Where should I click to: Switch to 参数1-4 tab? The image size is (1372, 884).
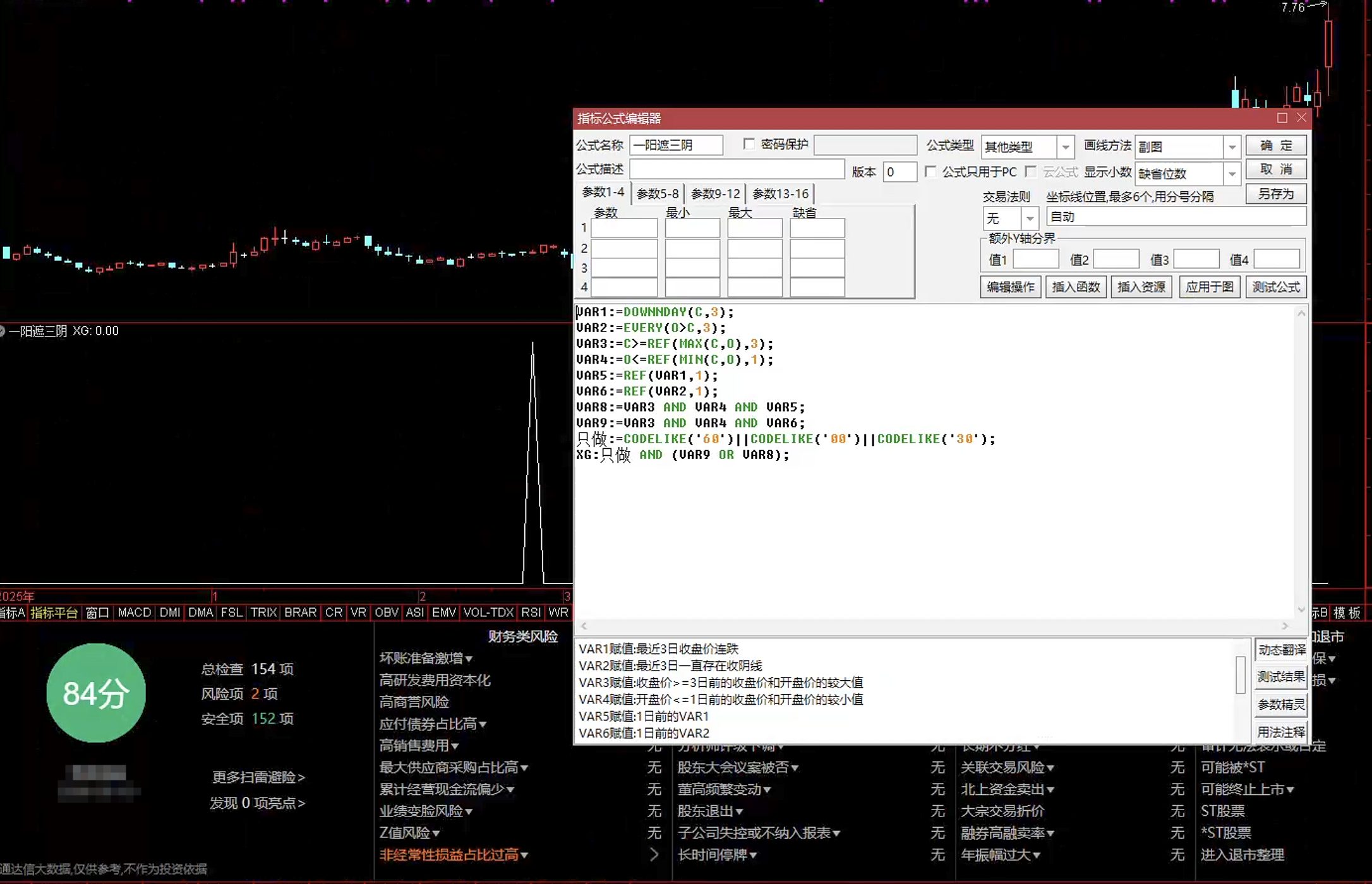click(603, 193)
